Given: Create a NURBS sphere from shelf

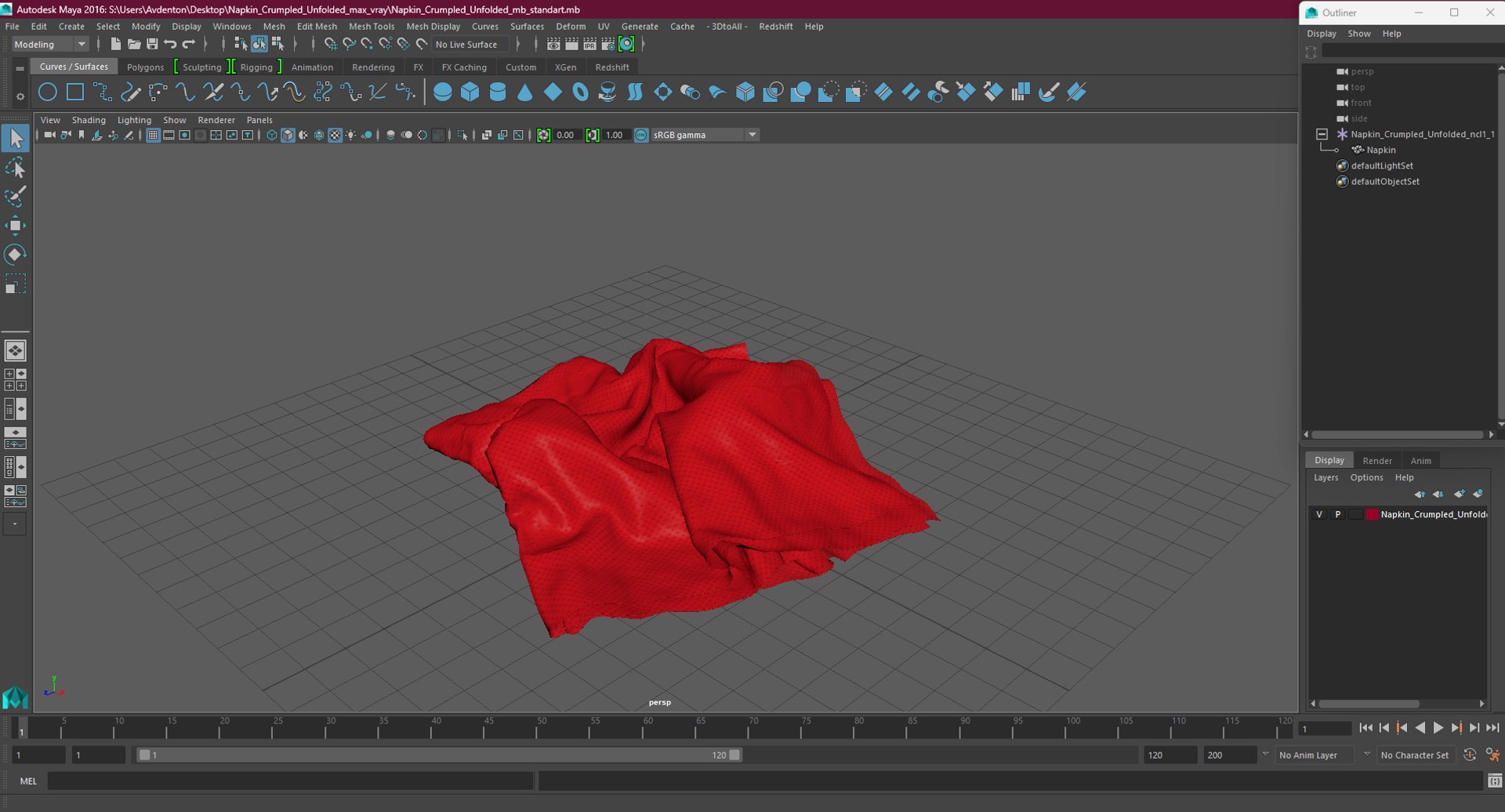Looking at the screenshot, I should click(443, 92).
